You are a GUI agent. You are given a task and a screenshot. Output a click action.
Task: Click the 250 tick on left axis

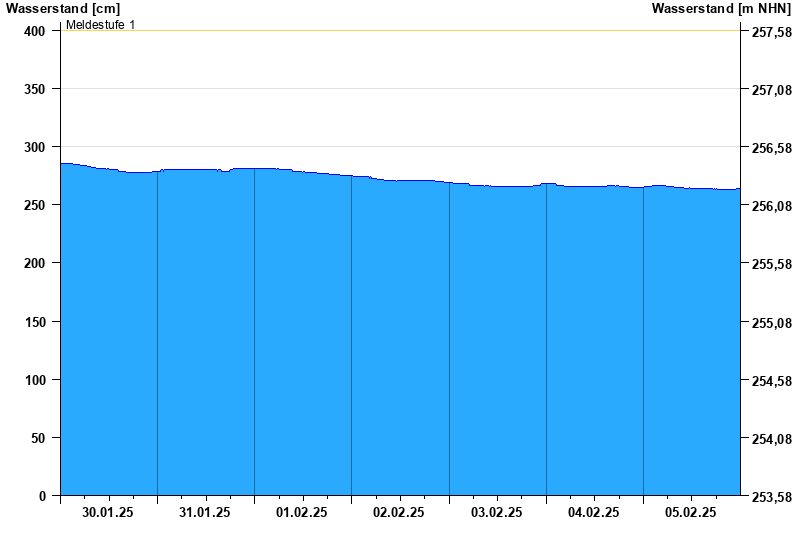(x=35, y=205)
